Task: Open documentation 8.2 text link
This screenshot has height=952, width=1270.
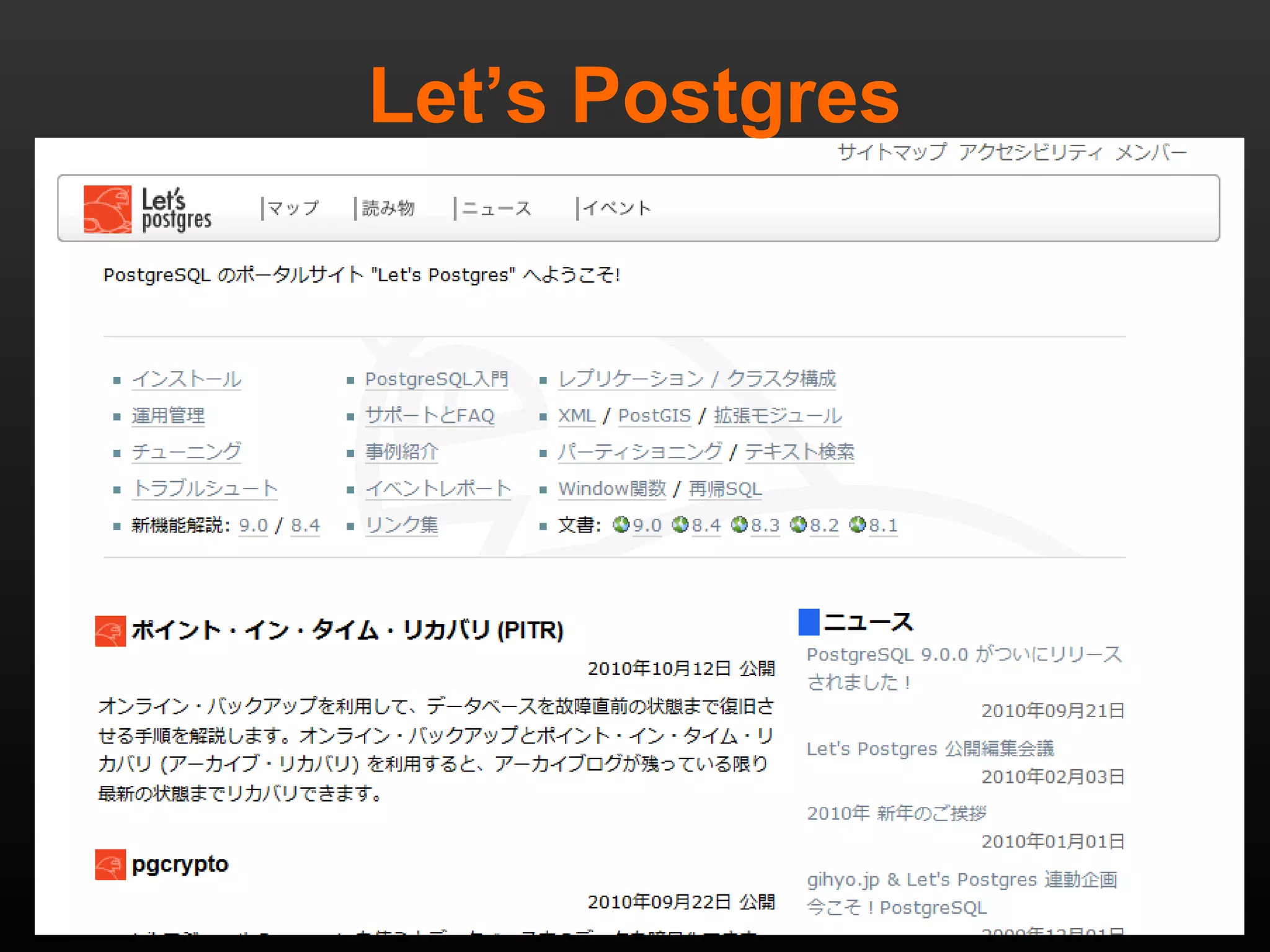Action: click(x=824, y=526)
